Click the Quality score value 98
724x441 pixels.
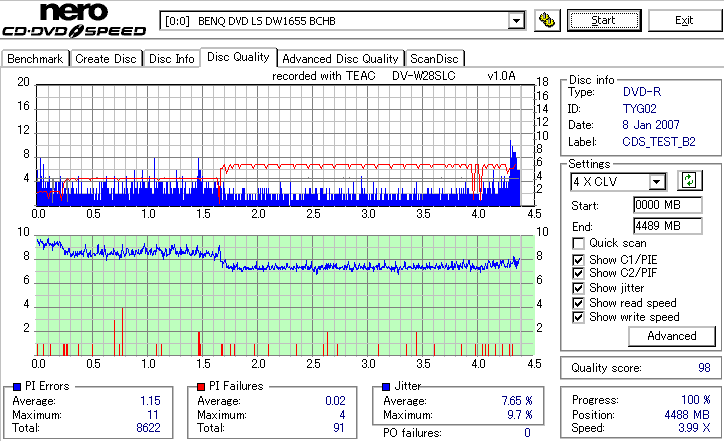point(704,368)
